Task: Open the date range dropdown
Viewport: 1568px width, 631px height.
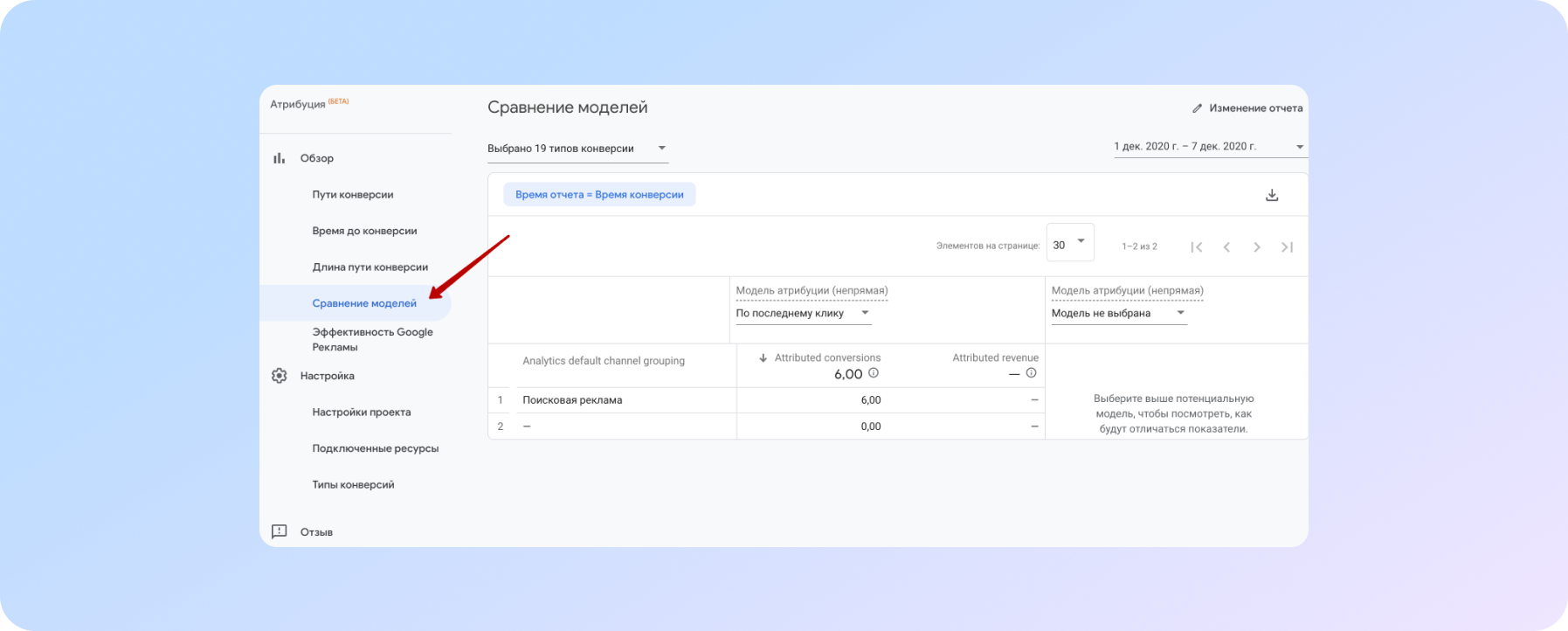Action: point(1210,147)
